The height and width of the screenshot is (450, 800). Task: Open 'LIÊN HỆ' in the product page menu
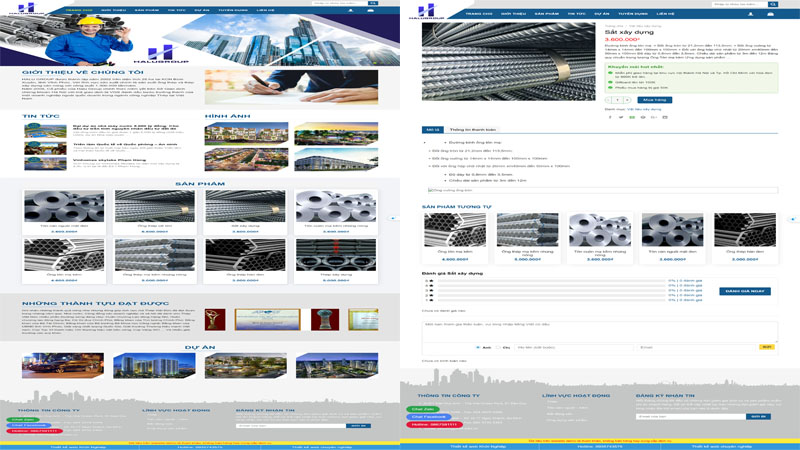click(665, 14)
